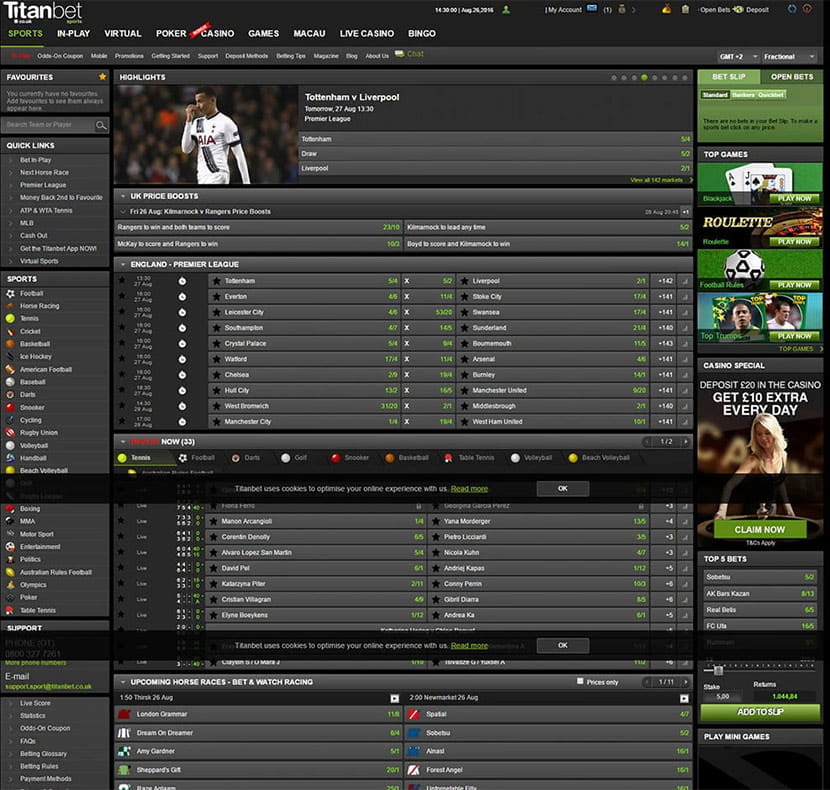The image size is (830, 790).
Task: Tick the Prices only checkbox
Action: pyautogui.click(x=580, y=681)
